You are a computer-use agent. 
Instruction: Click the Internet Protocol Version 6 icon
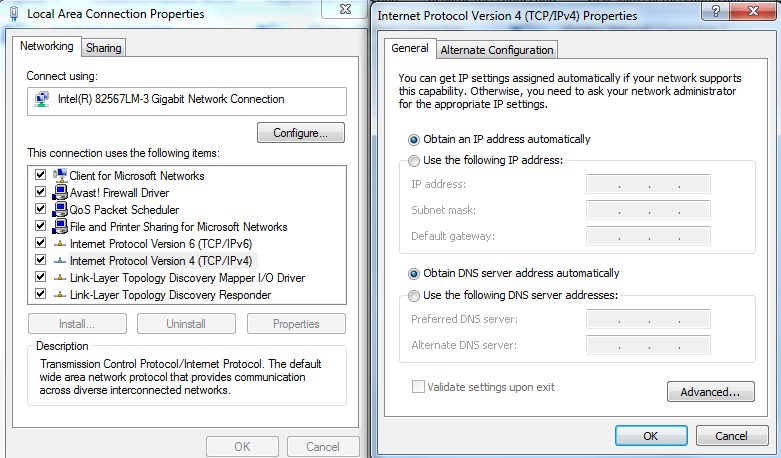pyautogui.click(x=59, y=244)
